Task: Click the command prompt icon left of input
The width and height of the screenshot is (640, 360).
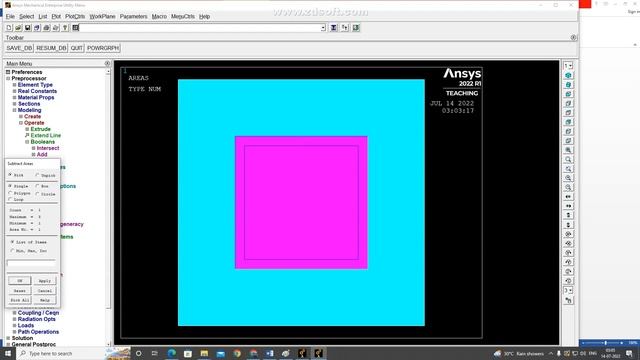Action: pyautogui.click(x=76, y=28)
